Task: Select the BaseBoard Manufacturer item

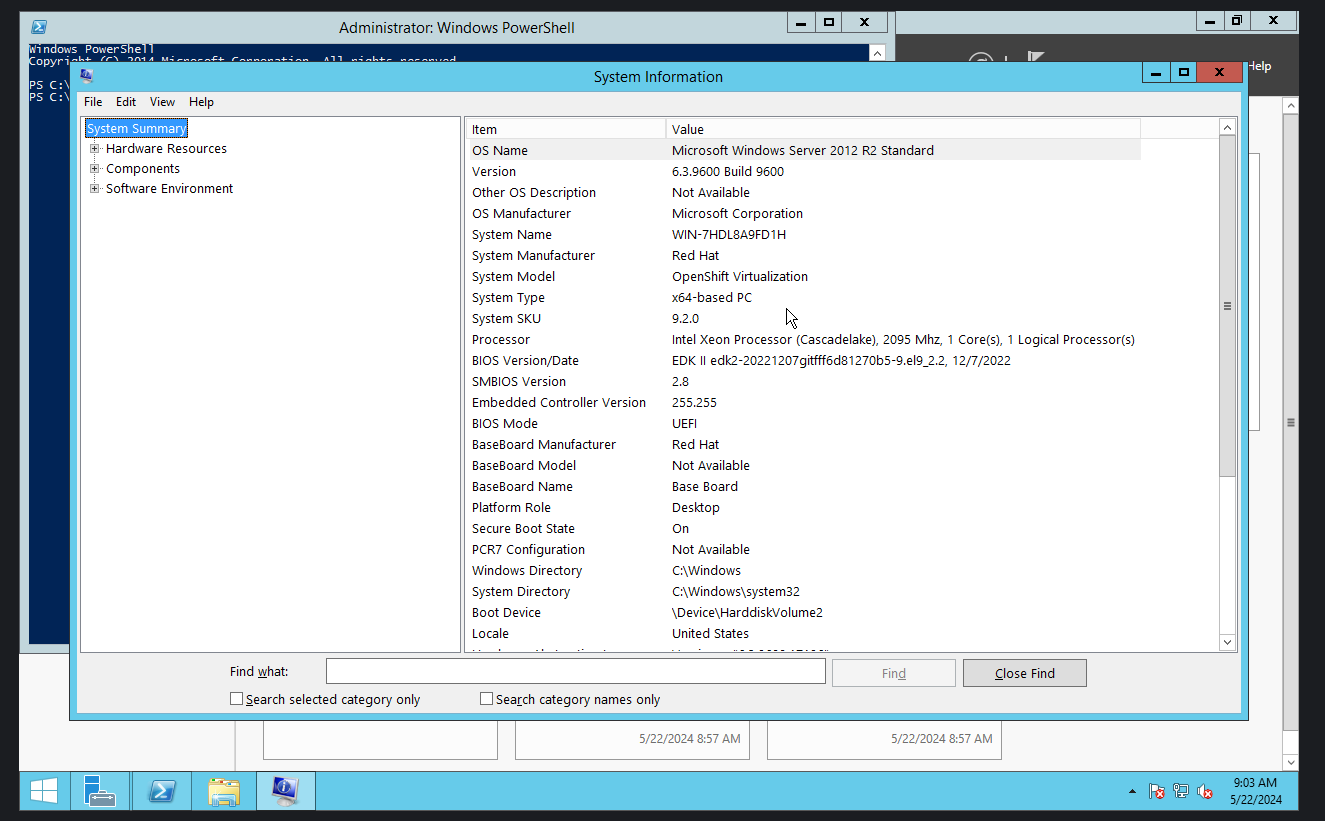Action: pyautogui.click(x=544, y=444)
